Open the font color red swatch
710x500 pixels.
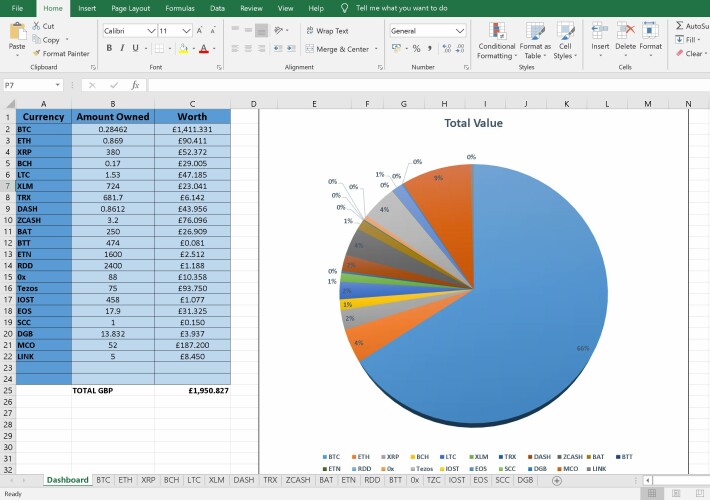click(x=204, y=48)
